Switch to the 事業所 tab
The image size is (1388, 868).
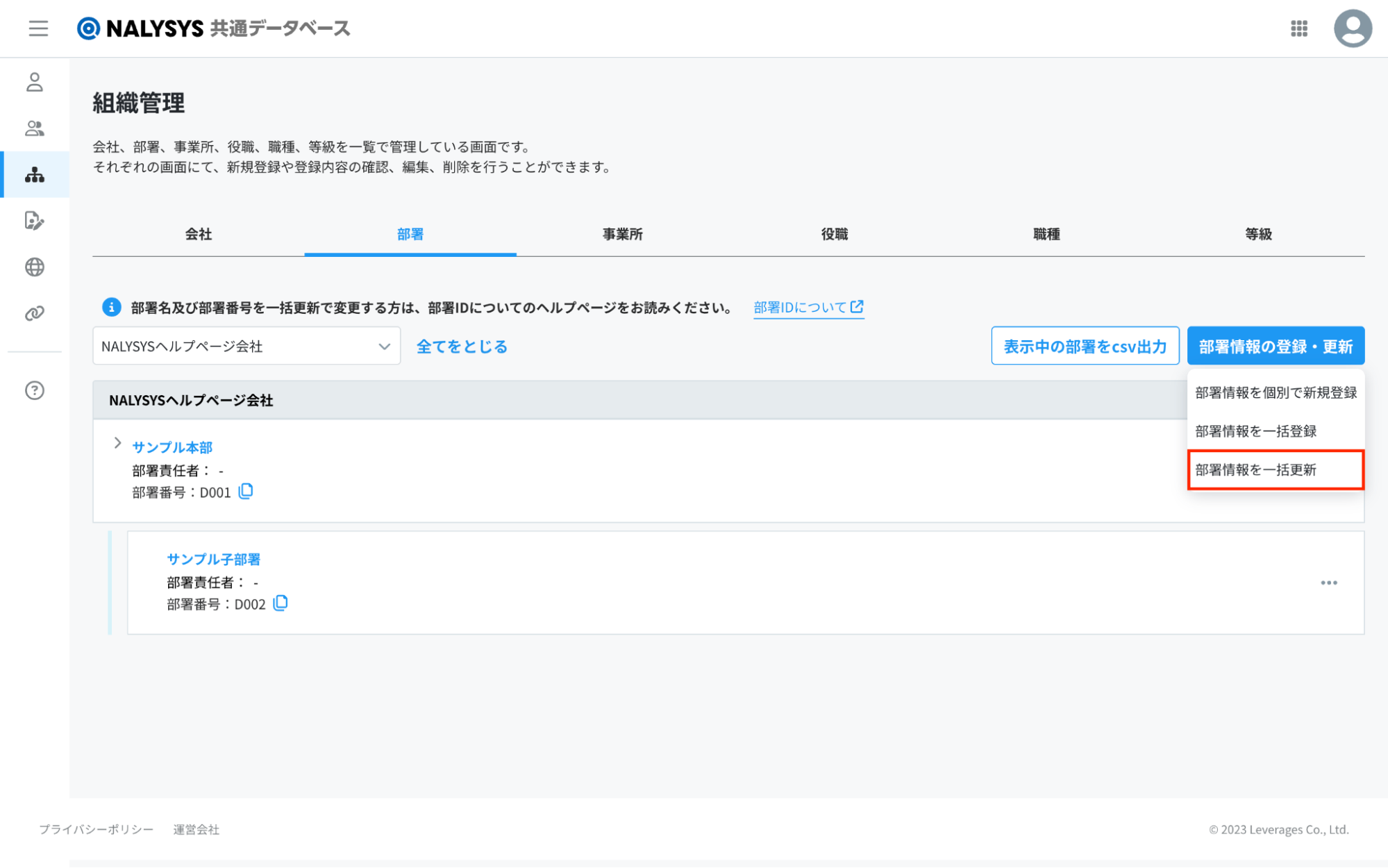tap(622, 235)
